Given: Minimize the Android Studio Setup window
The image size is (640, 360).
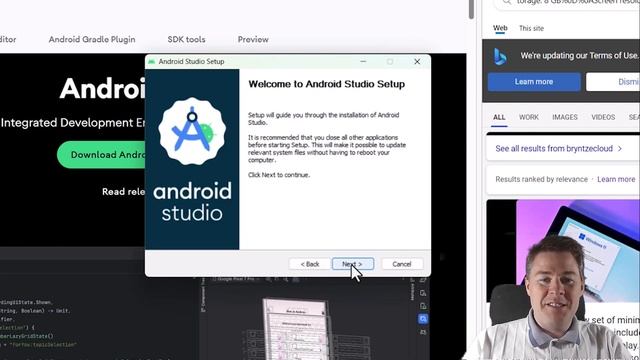Looking at the screenshot, I should click(x=363, y=62).
